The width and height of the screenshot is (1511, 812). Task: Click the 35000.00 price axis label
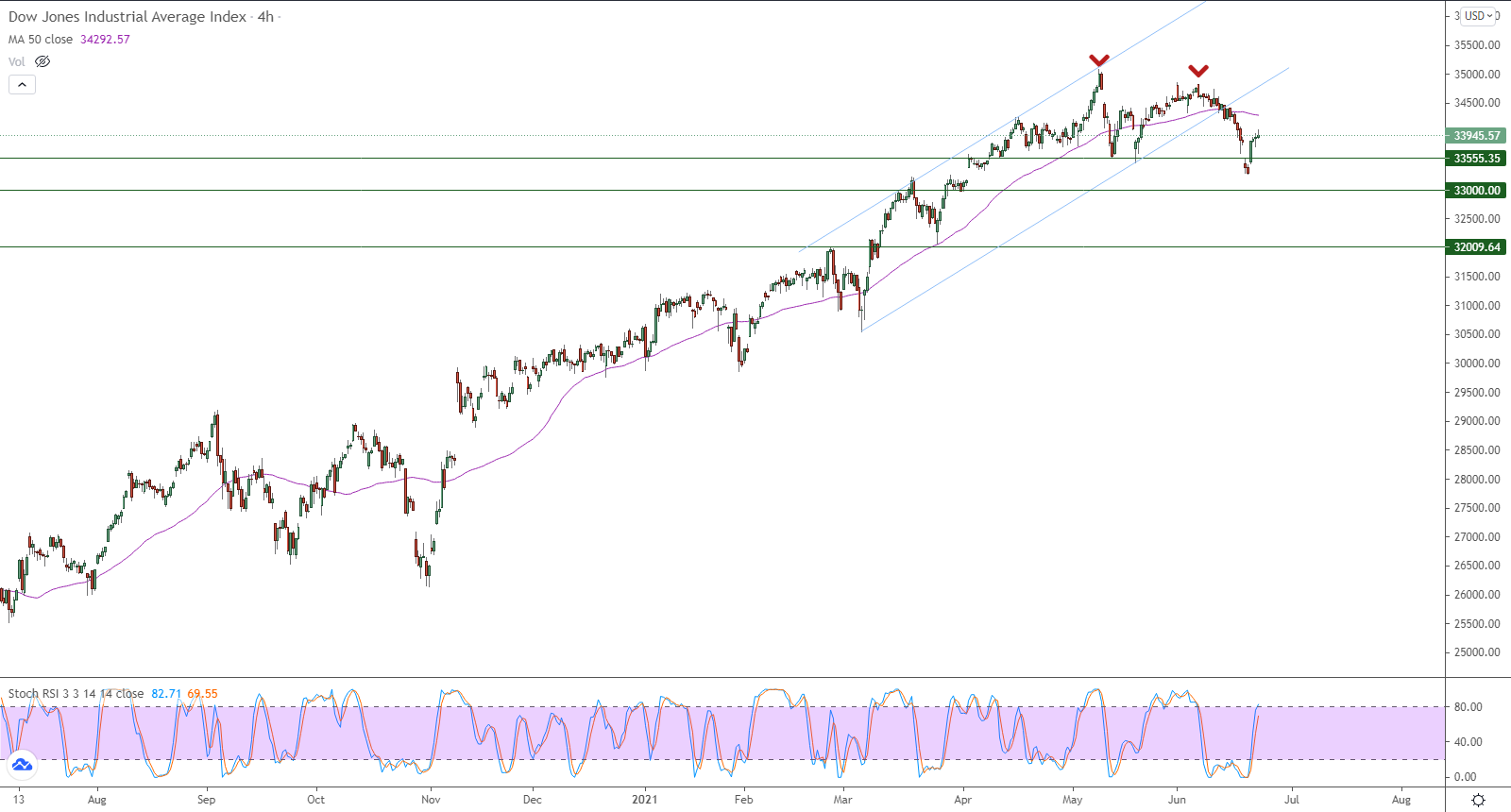pos(1477,75)
